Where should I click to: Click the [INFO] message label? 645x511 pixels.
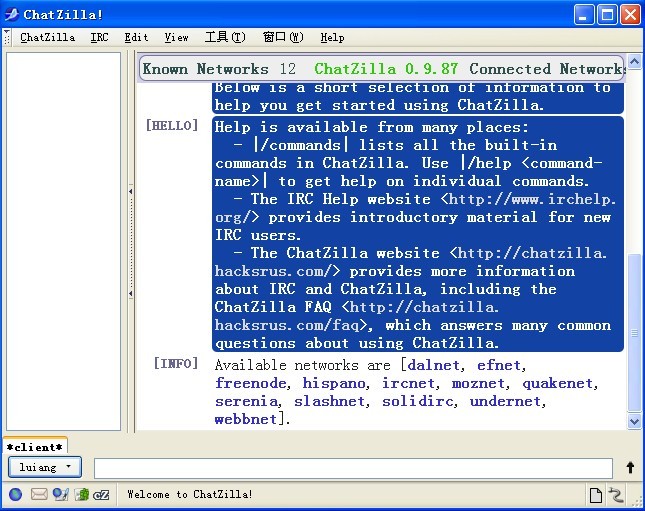(x=176, y=364)
